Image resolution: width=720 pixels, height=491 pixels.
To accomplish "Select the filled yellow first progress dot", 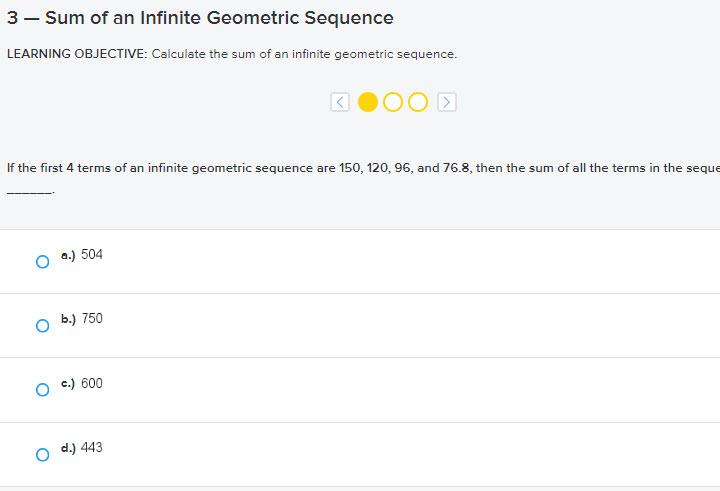I will pos(368,102).
